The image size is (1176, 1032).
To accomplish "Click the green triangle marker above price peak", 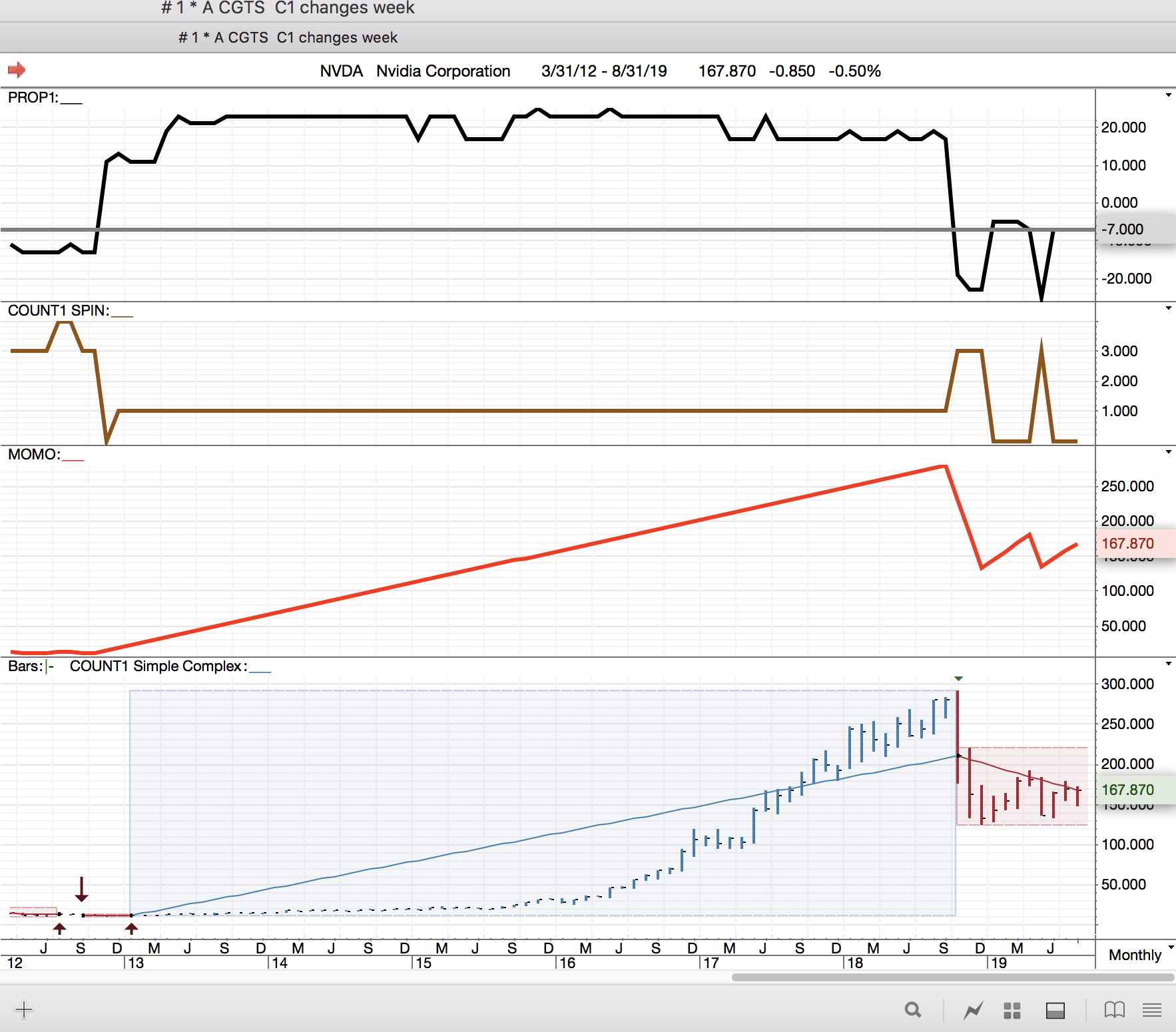I will click(x=958, y=678).
